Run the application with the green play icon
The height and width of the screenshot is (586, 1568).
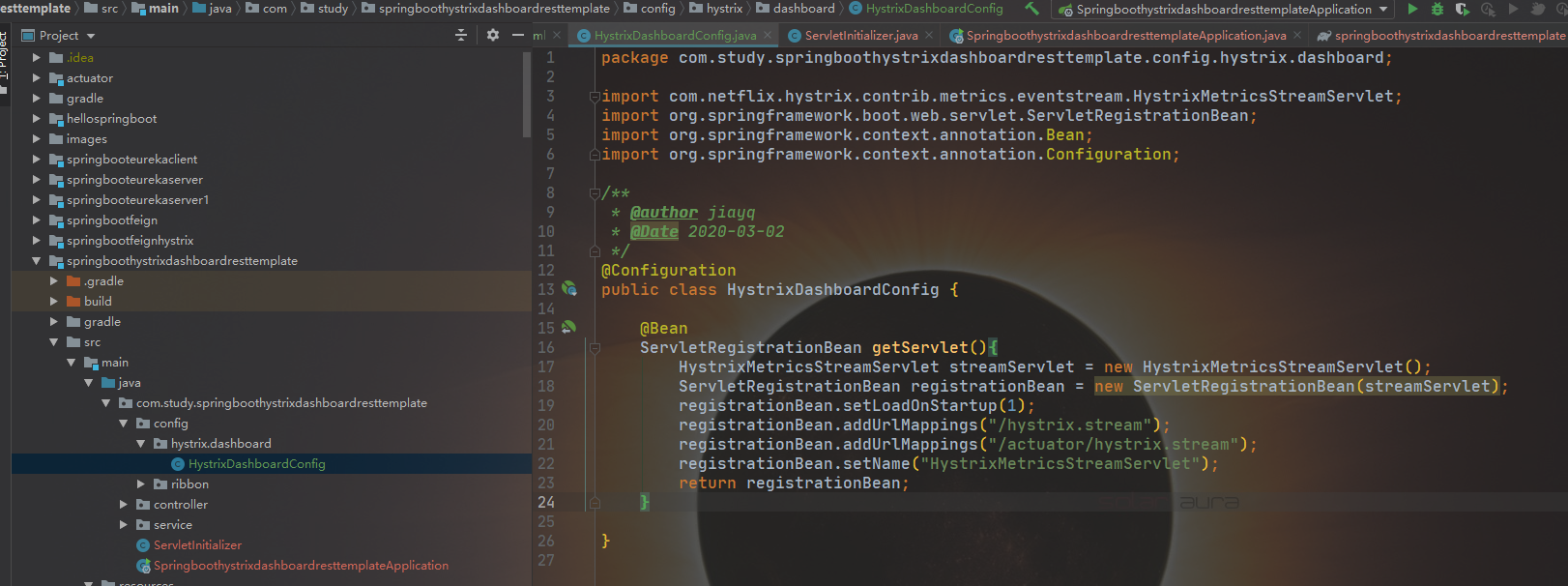click(x=1412, y=9)
